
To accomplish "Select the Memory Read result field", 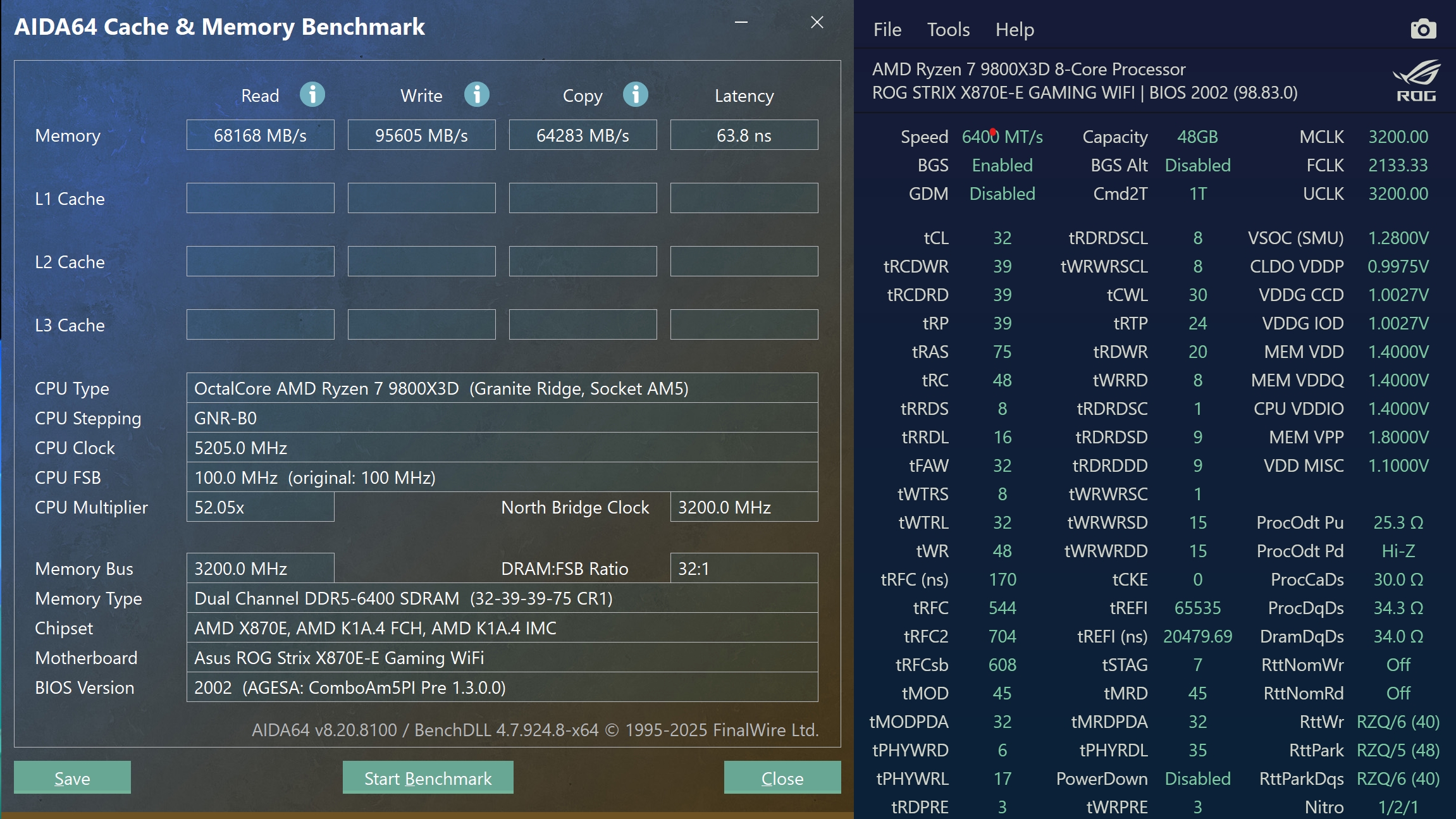I will point(261,135).
